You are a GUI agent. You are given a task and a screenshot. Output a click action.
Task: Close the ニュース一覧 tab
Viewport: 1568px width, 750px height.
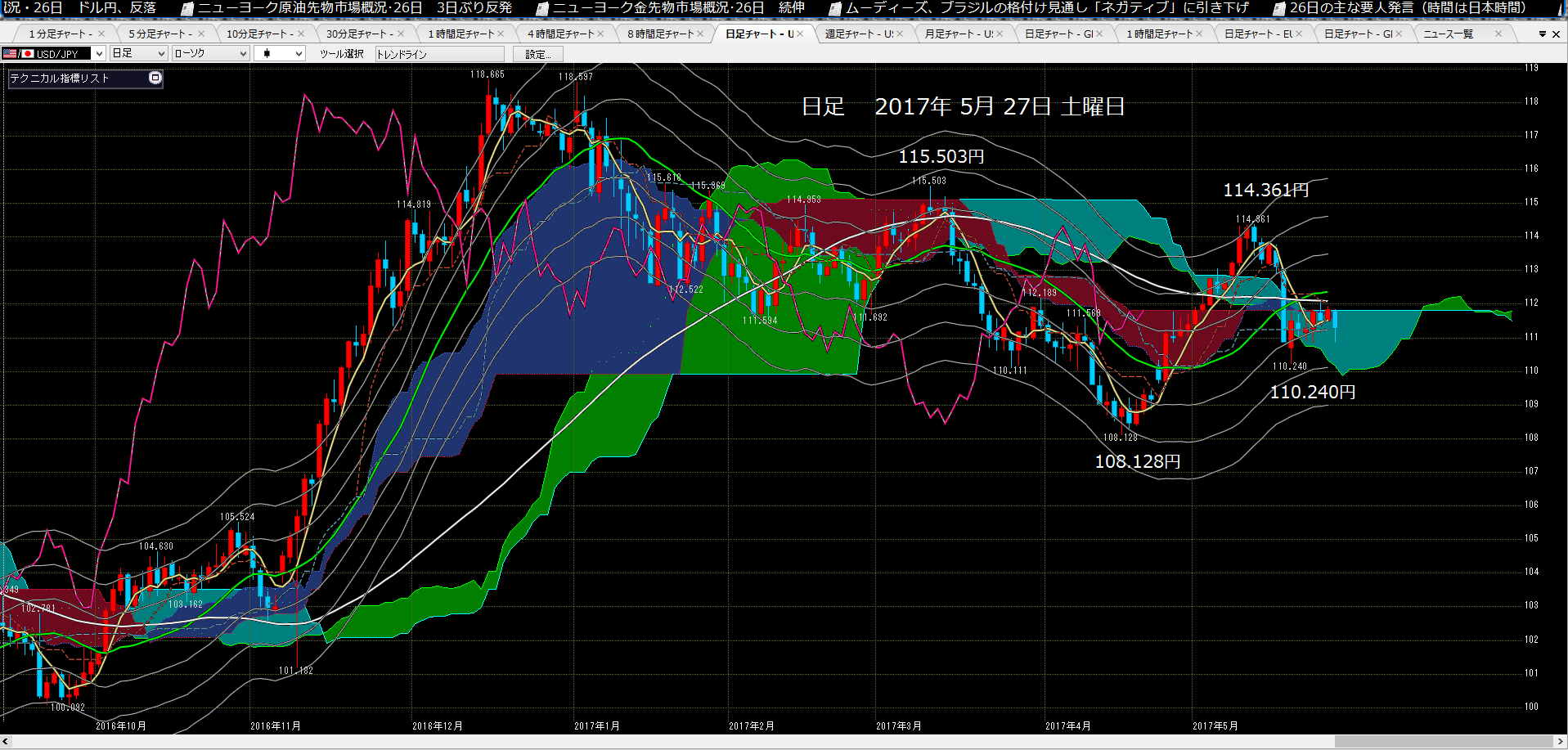(x=1498, y=34)
